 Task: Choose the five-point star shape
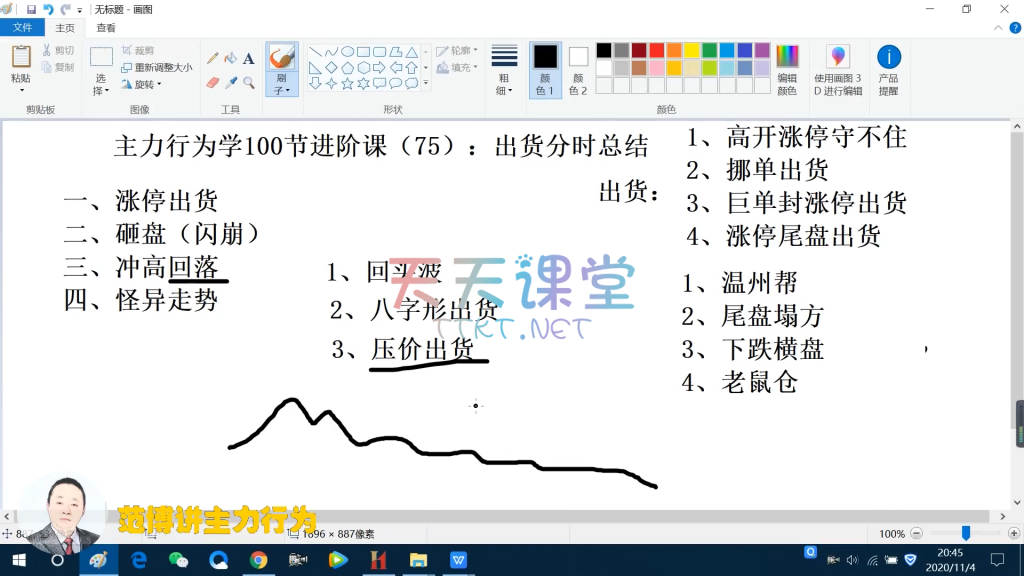click(347, 84)
